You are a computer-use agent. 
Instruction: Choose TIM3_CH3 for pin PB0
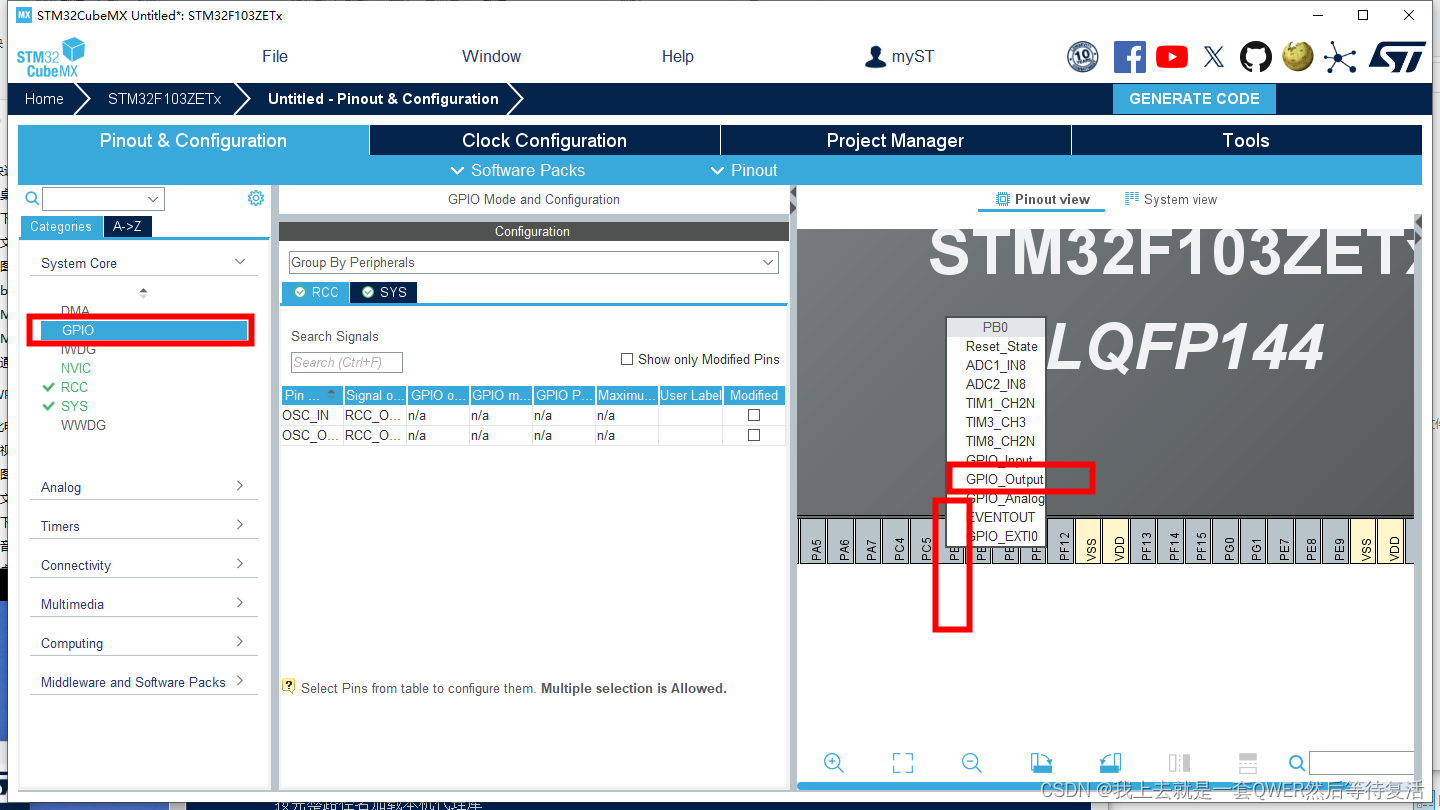click(996, 422)
